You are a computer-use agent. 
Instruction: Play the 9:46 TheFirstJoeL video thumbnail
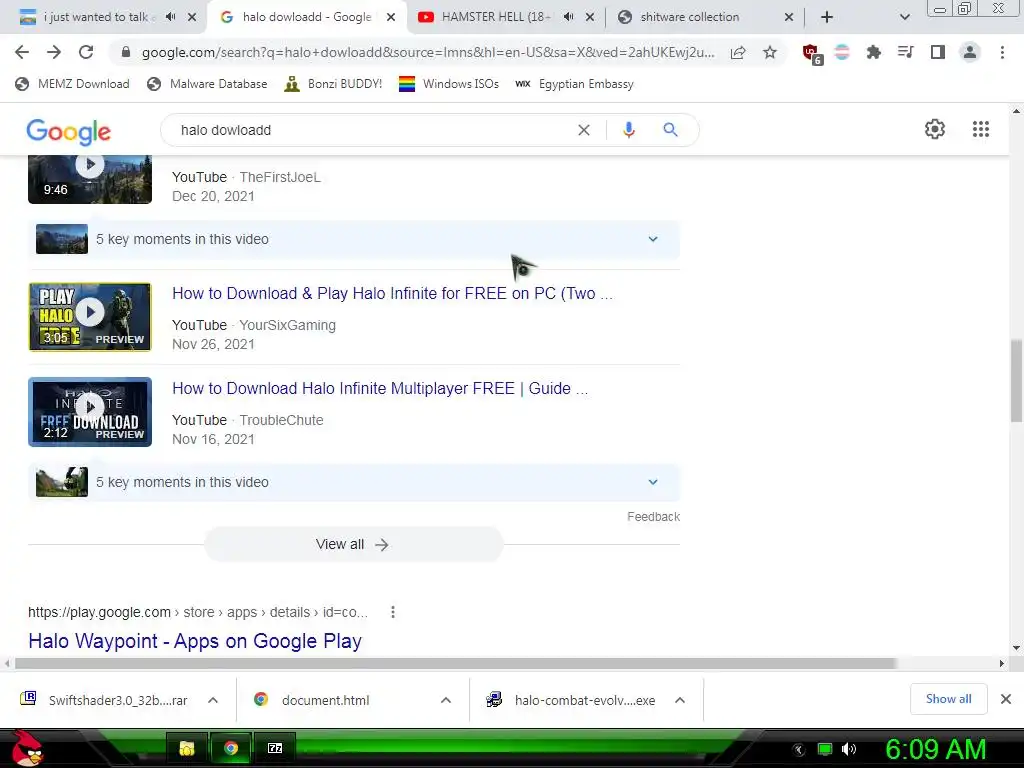pyautogui.click(x=90, y=179)
